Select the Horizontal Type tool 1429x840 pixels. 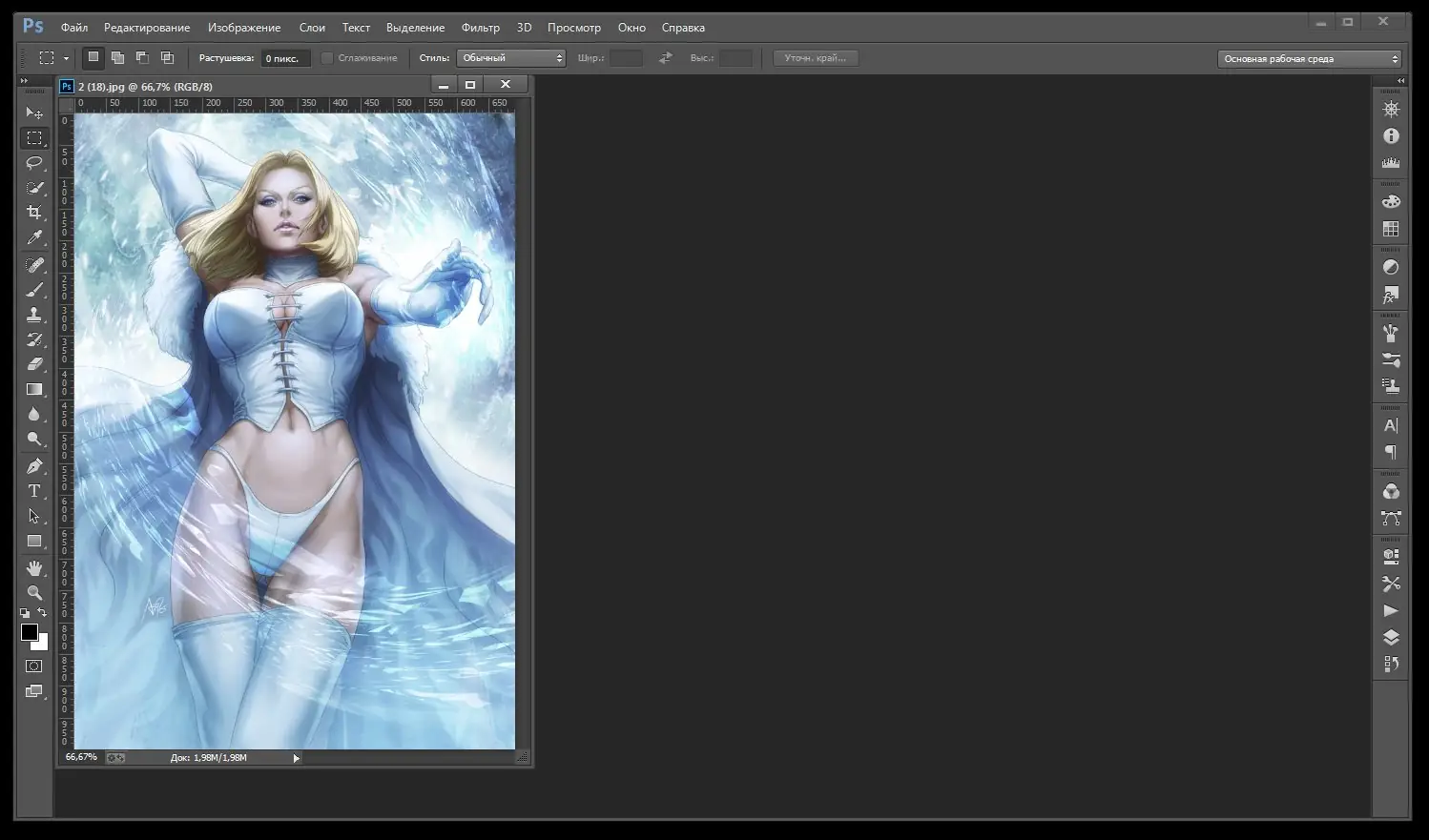(x=35, y=491)
